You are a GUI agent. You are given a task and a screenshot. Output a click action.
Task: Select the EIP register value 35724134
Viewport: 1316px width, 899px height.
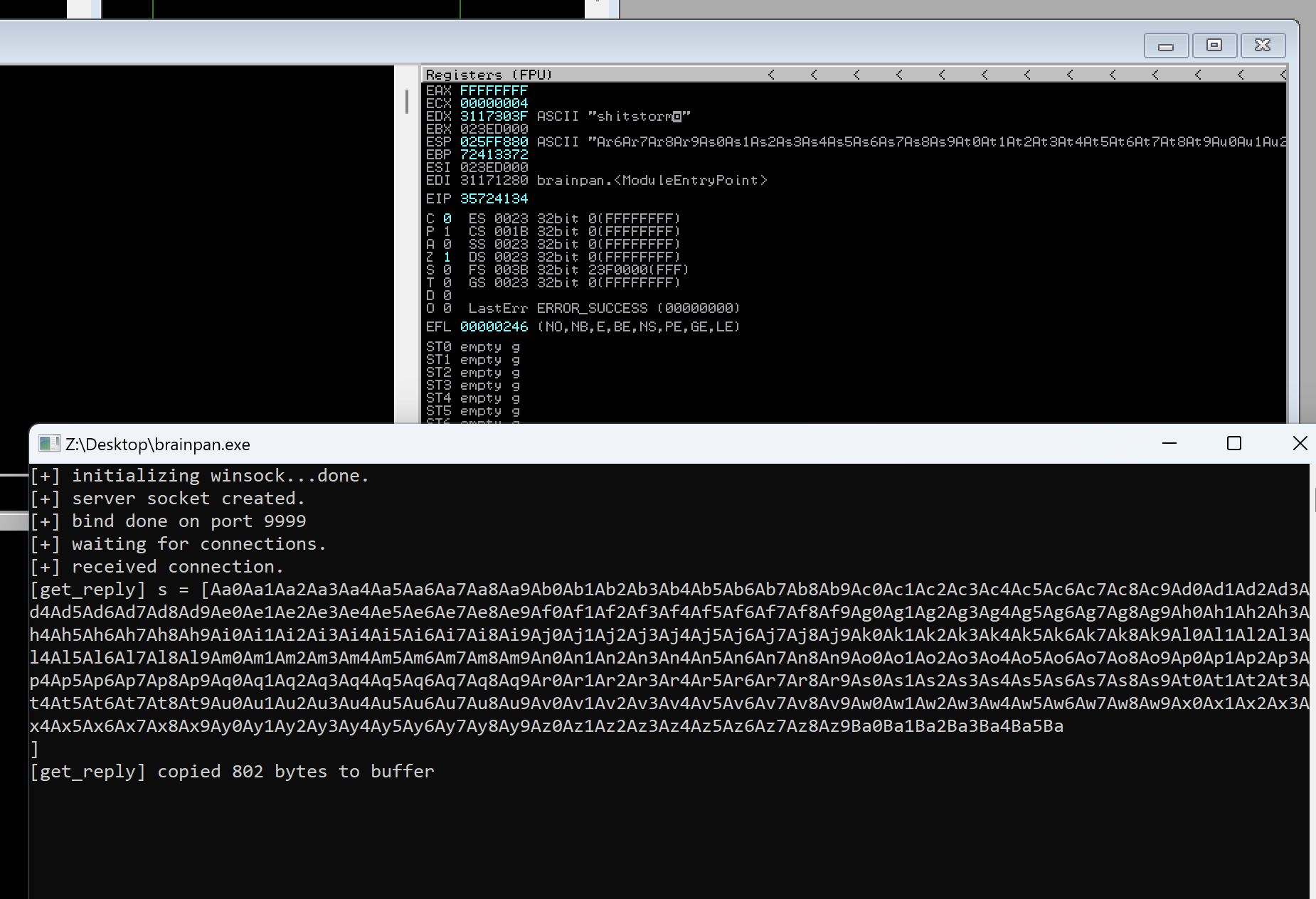(494, 198)
